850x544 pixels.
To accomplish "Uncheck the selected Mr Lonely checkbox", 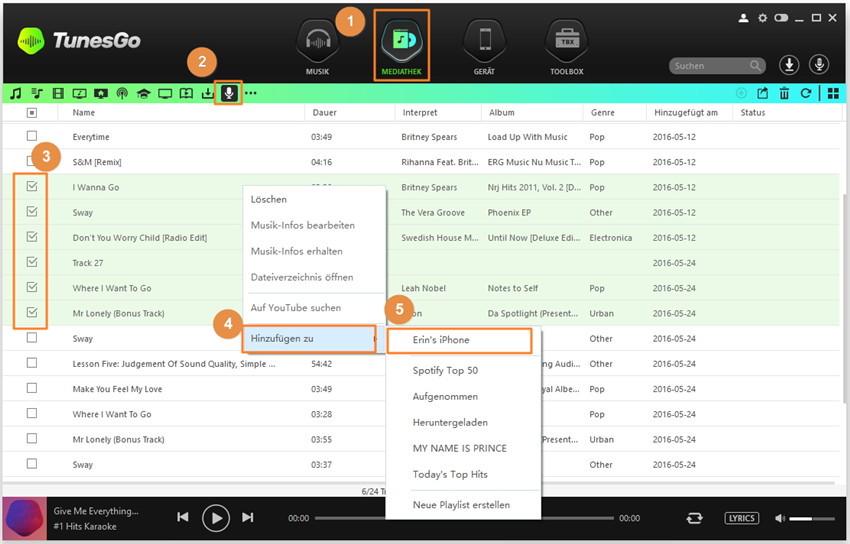I will pos(32,313).
